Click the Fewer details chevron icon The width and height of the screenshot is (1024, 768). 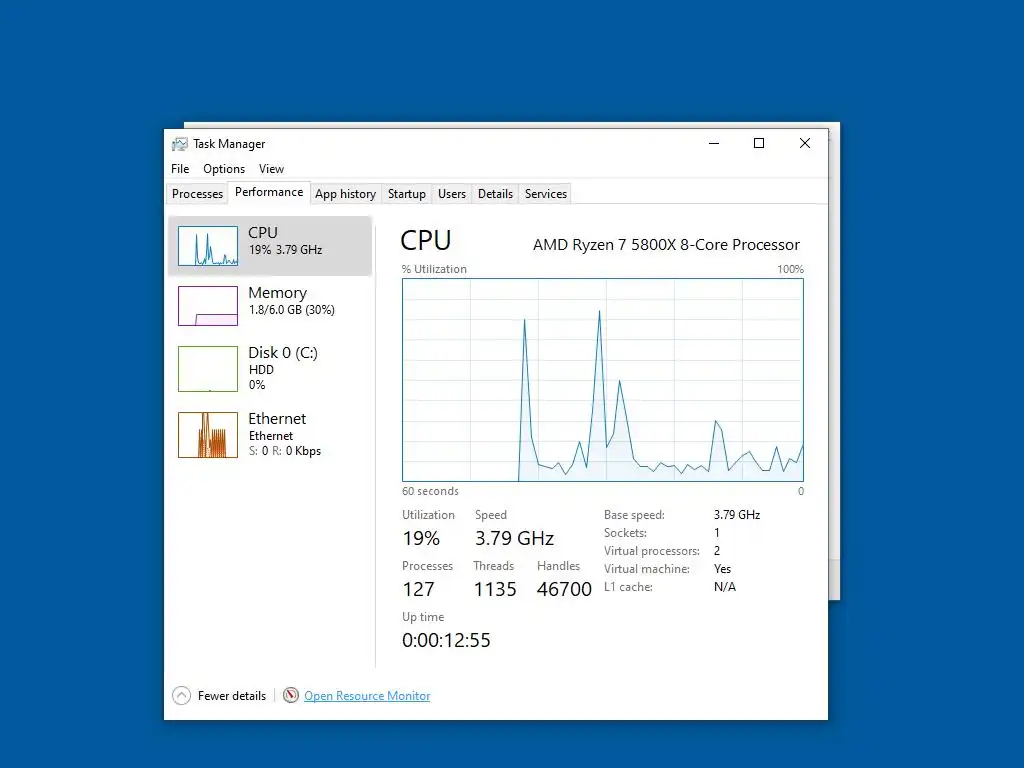tap(182, 696)
